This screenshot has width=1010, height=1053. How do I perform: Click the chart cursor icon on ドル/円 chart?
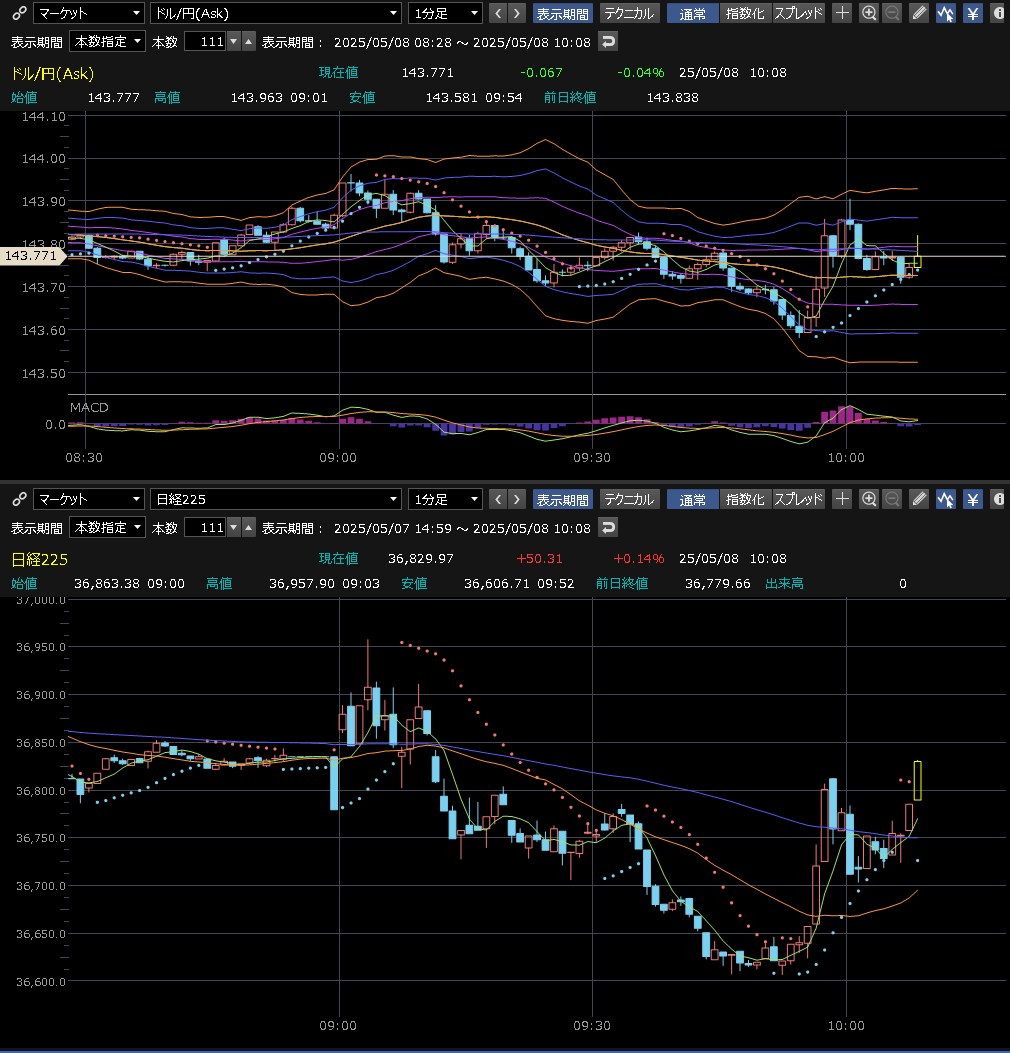[x=946, y=13]
